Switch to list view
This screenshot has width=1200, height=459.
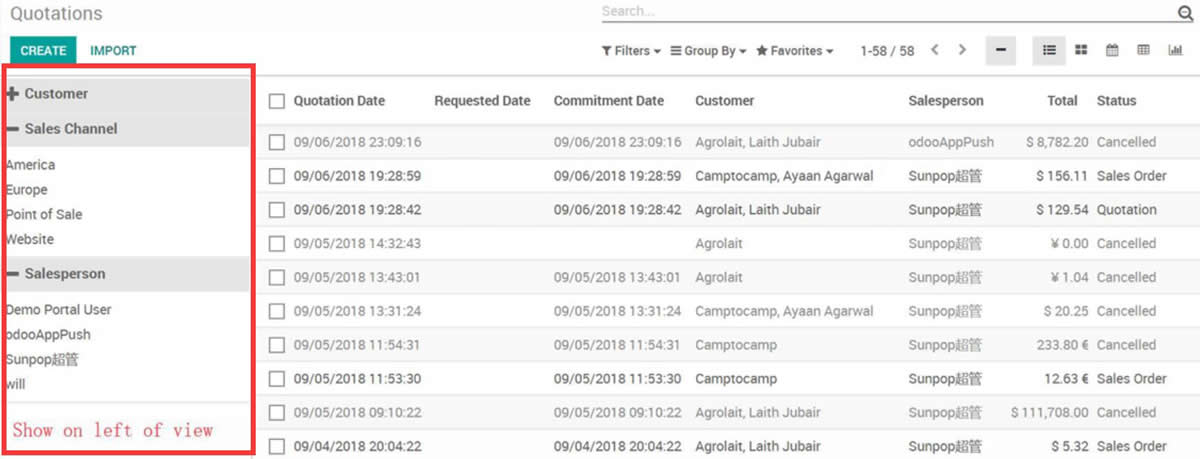(1049, 50)
